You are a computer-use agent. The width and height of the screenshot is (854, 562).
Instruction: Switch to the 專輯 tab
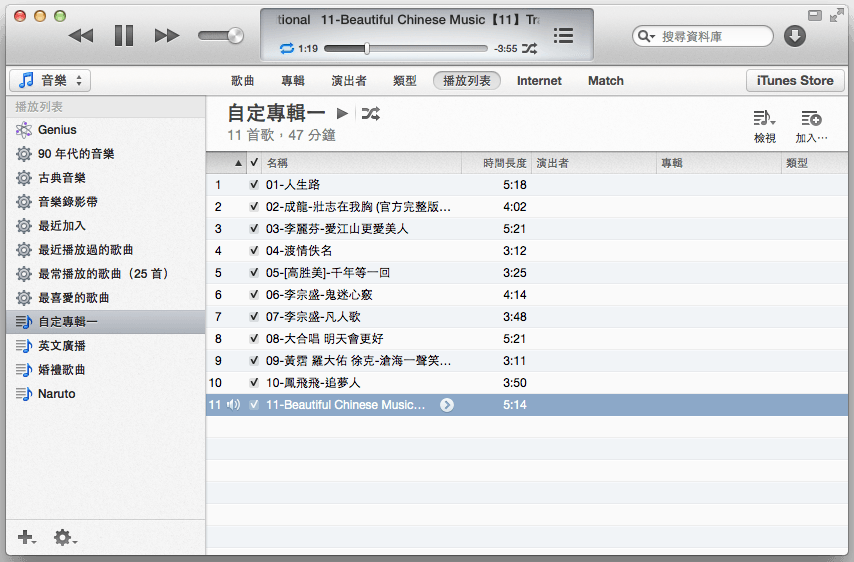[x=292, y=81]
